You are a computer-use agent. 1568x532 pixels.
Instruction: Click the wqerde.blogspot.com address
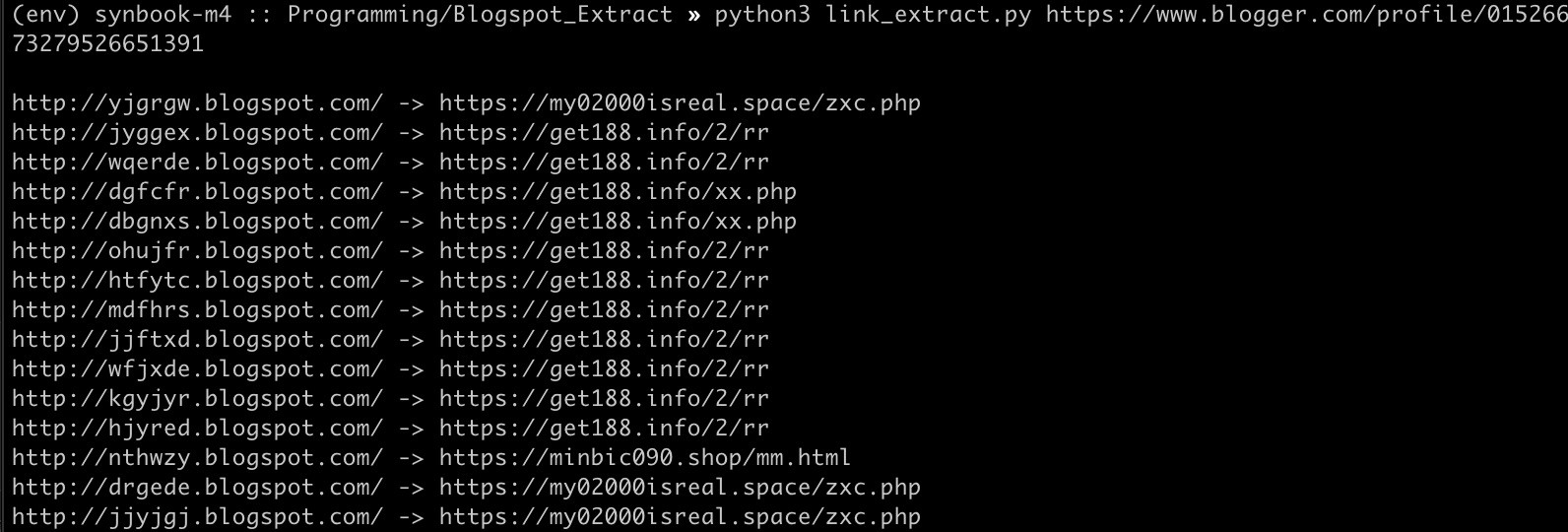[x=198, y=163]
